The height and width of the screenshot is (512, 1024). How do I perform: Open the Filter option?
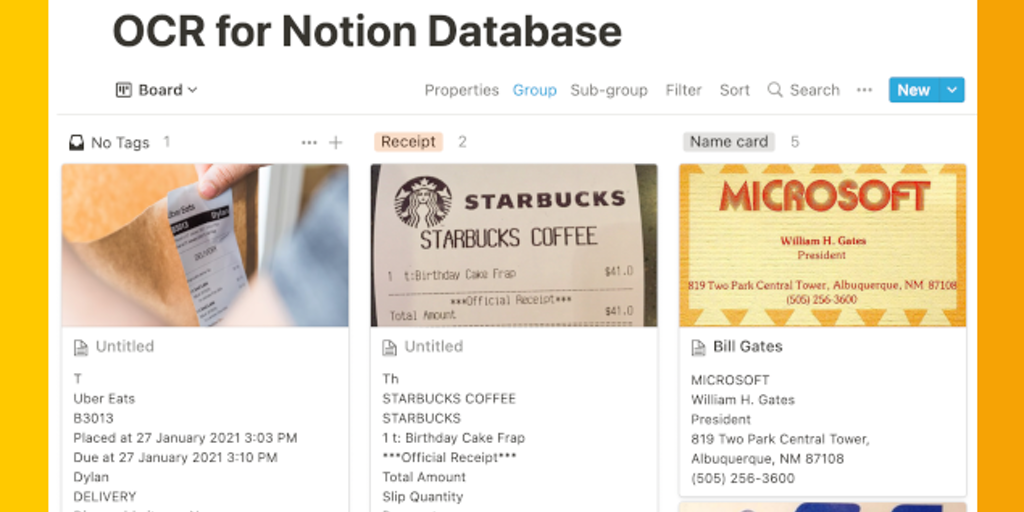[683, 90]
